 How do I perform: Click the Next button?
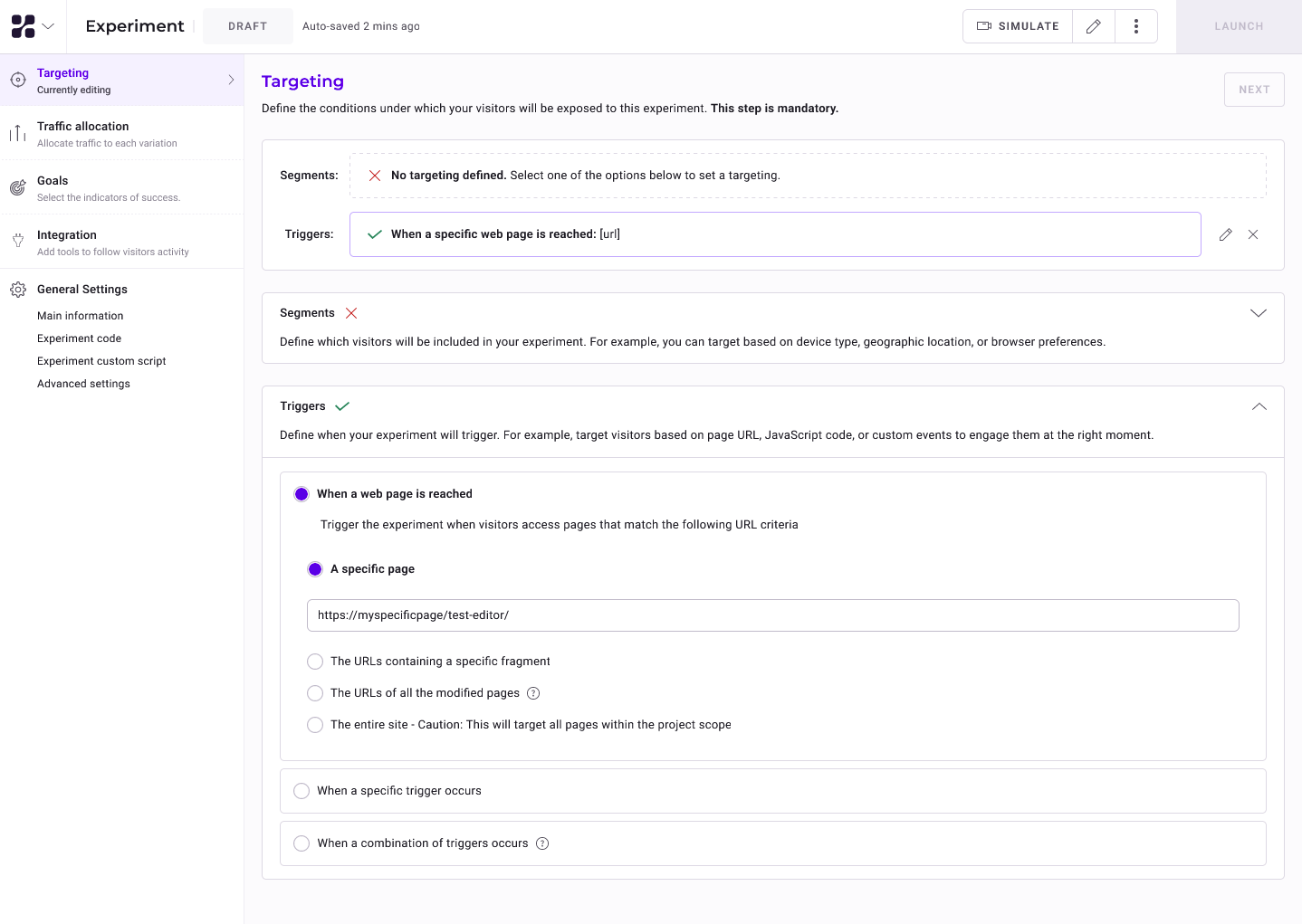(x=1253, y=90)
